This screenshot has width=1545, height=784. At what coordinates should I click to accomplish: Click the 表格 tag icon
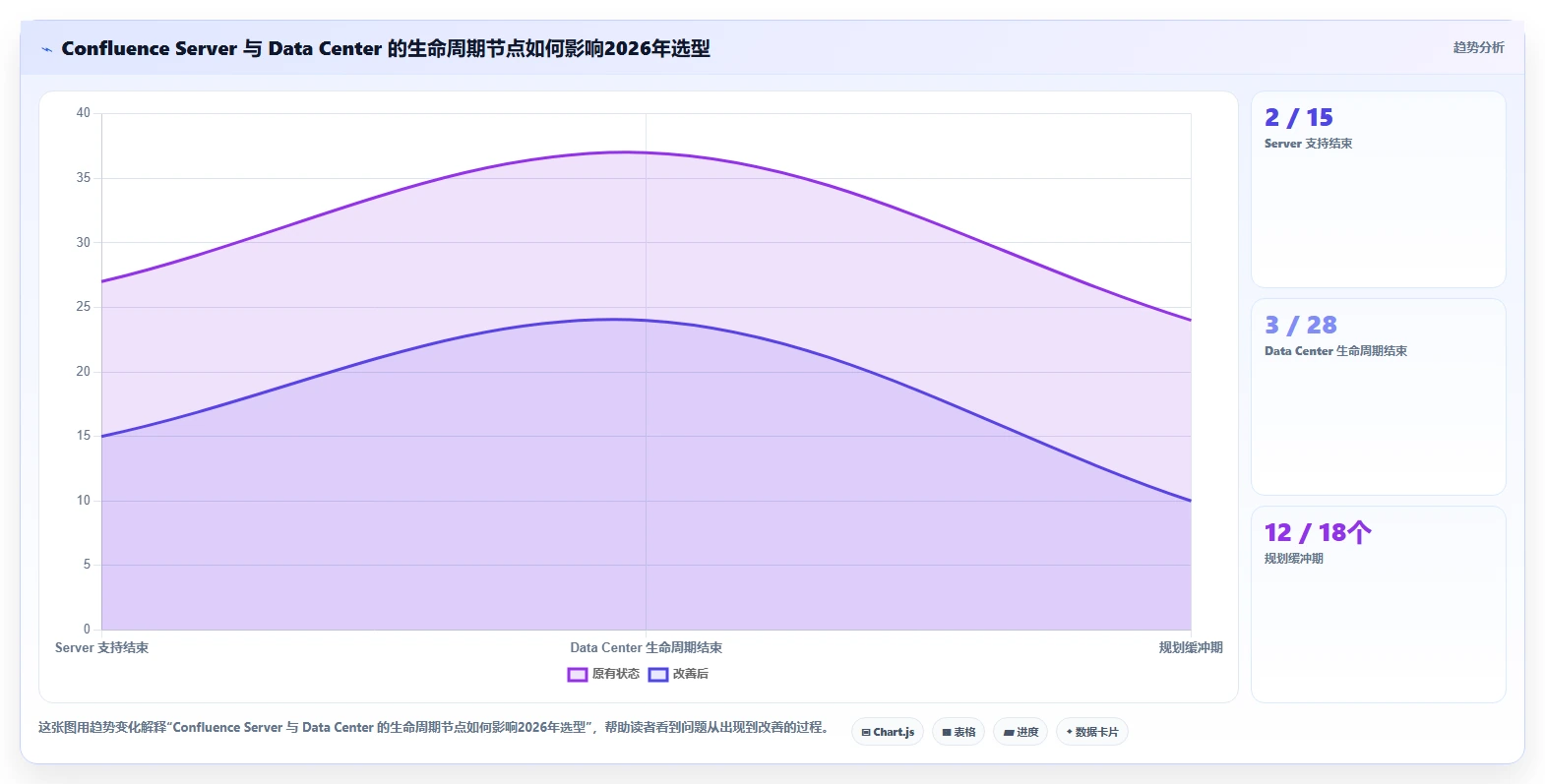click(x=947, y=733)
